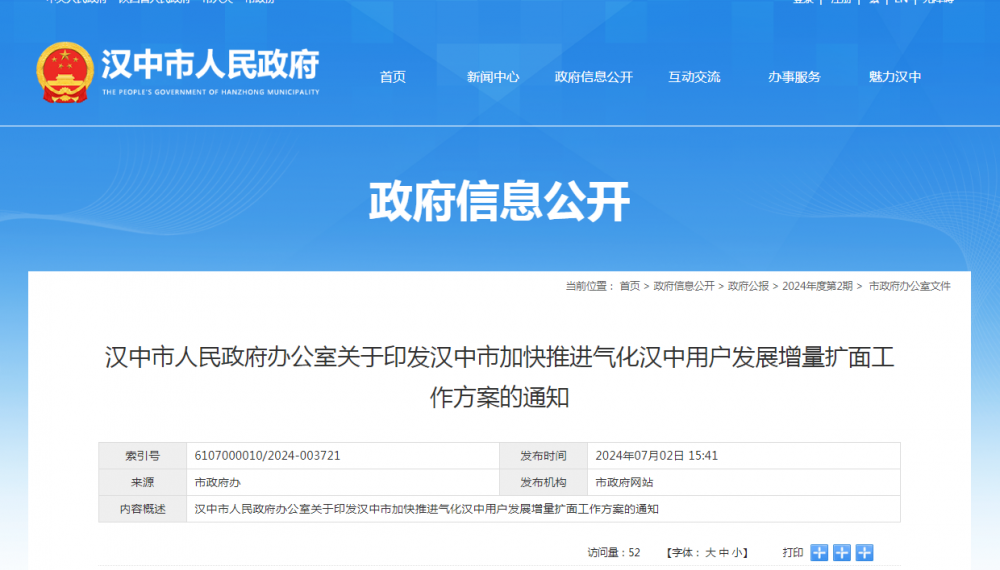Click the 打印 print link
This screenshot has height=570, width=1000.
(x=793, y=553)
